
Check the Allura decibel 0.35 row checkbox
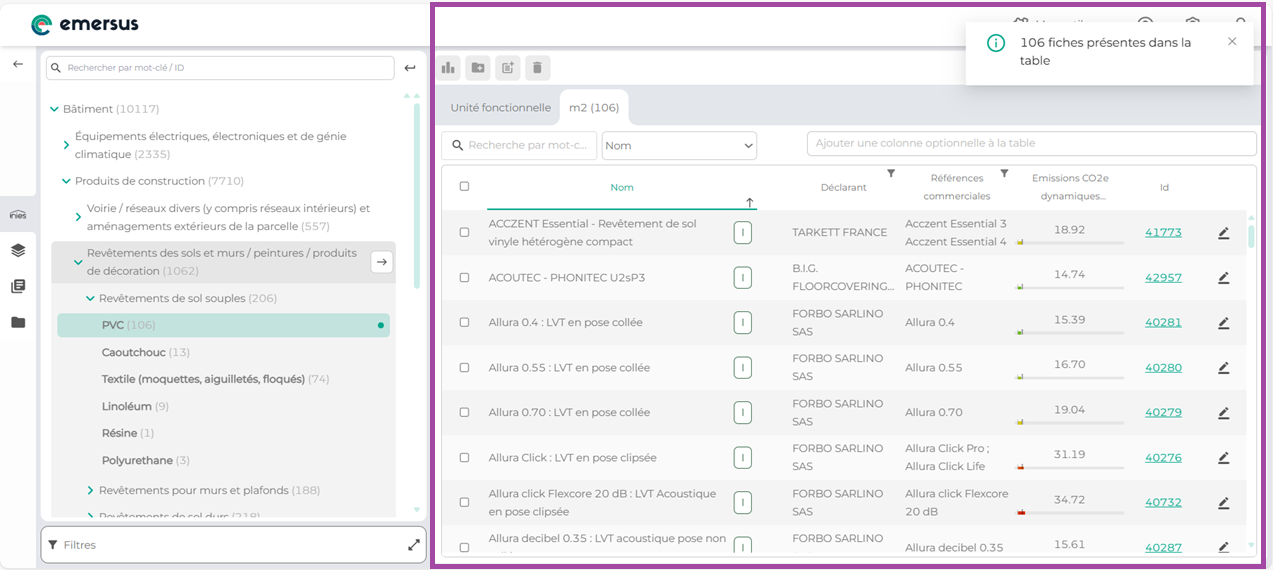click(x=464, y=547)
